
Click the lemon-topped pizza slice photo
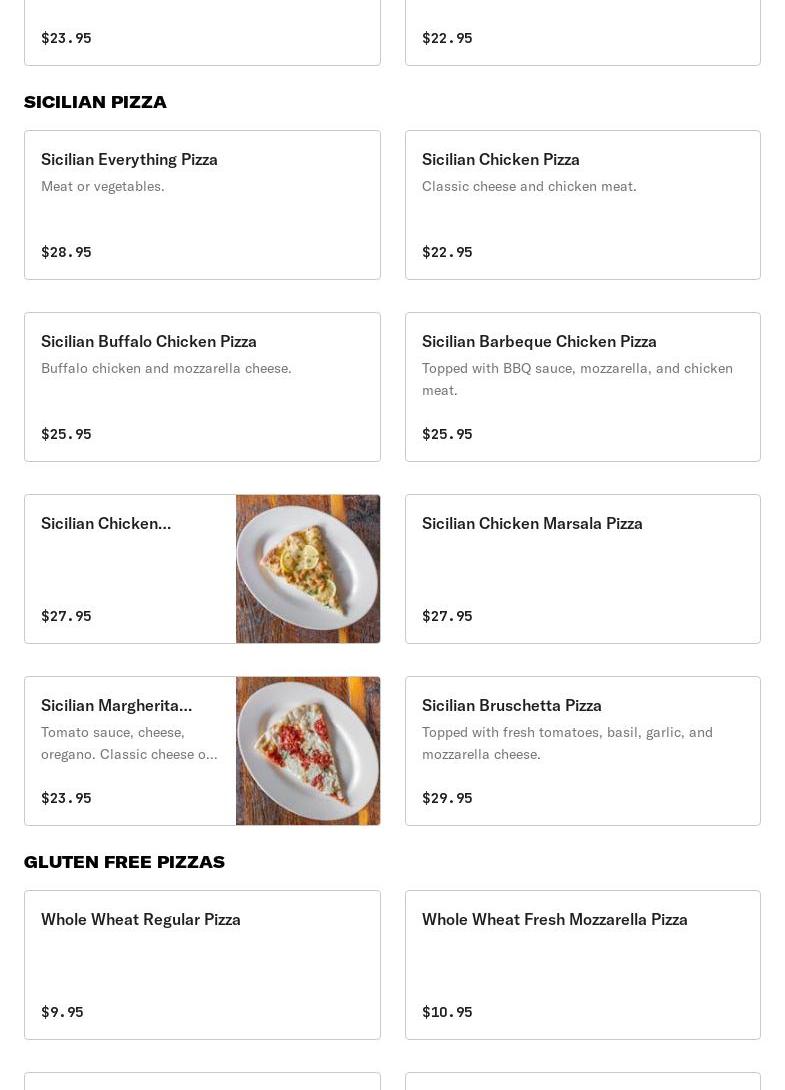pos(308,569)
